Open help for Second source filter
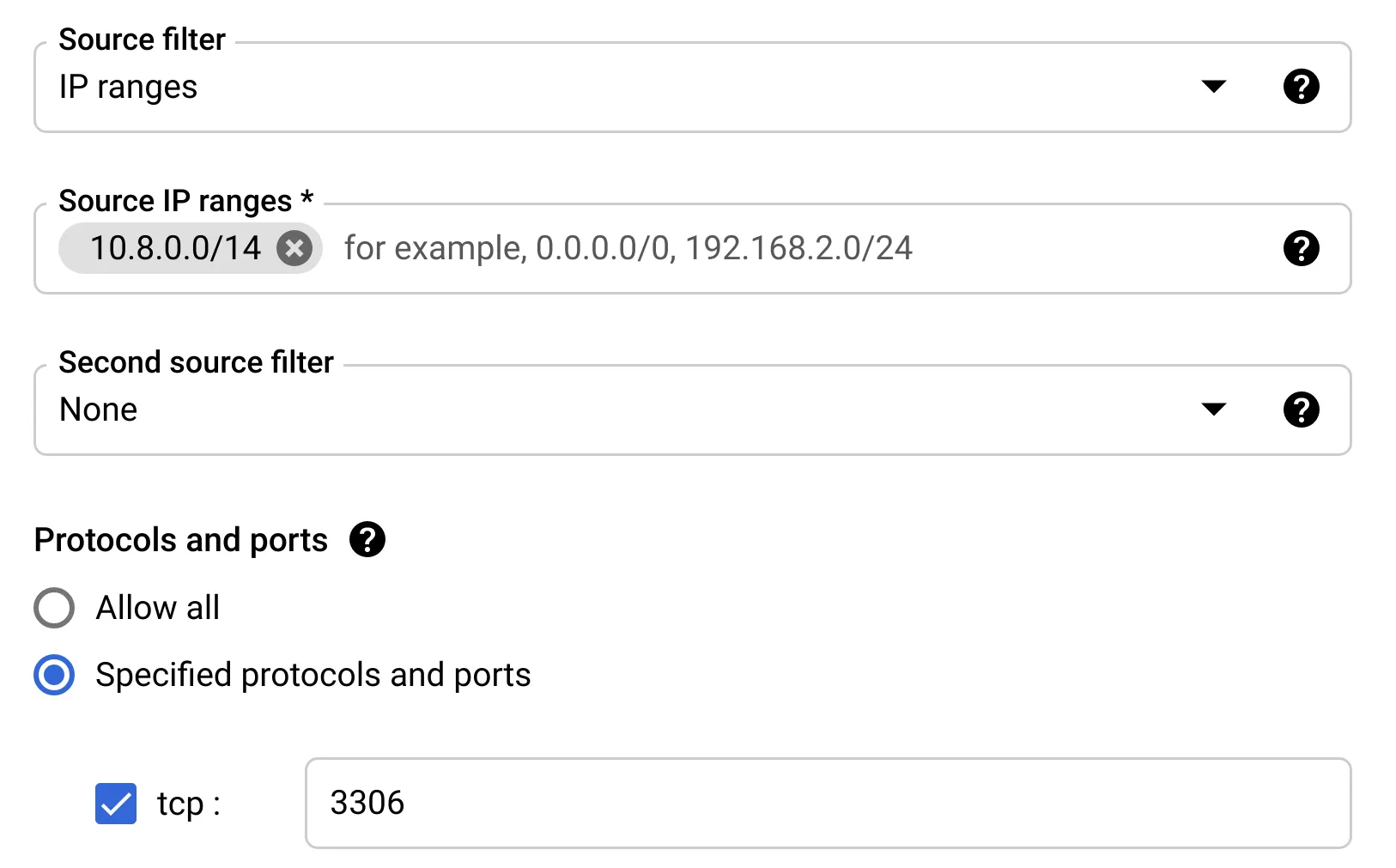This screenshot has width=1396, height=868. point(1301,410)
